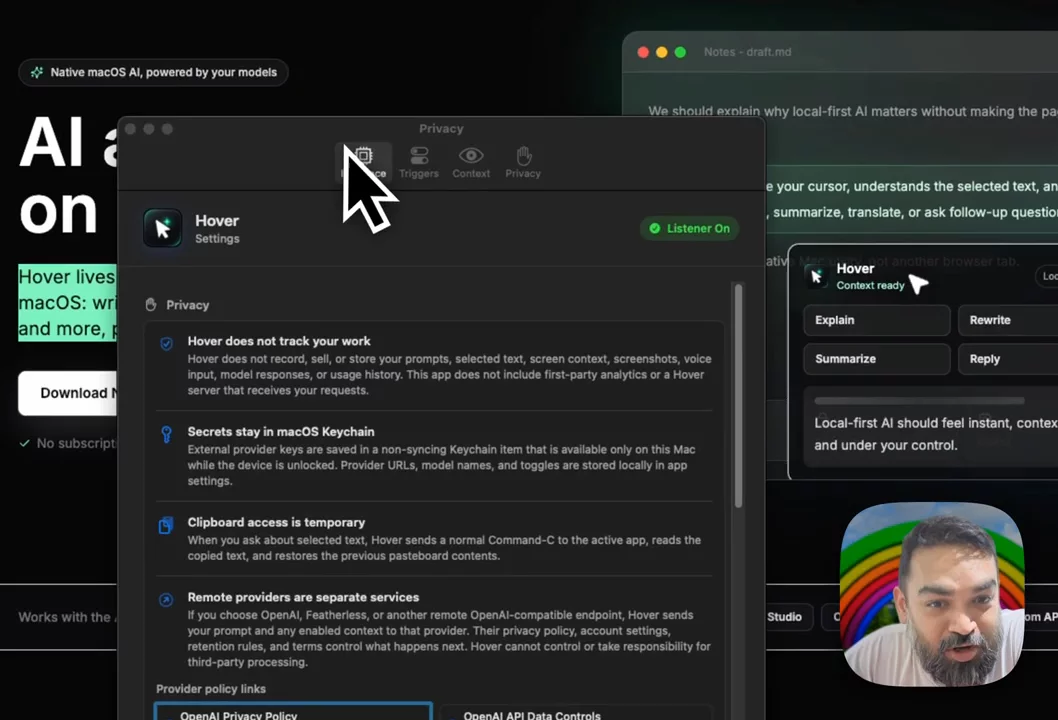Click the toggle-switches icon of the Triggers tab
The width and height of the screenshot is (1058, 720).
pyautogui.click(x=419, y=156)
